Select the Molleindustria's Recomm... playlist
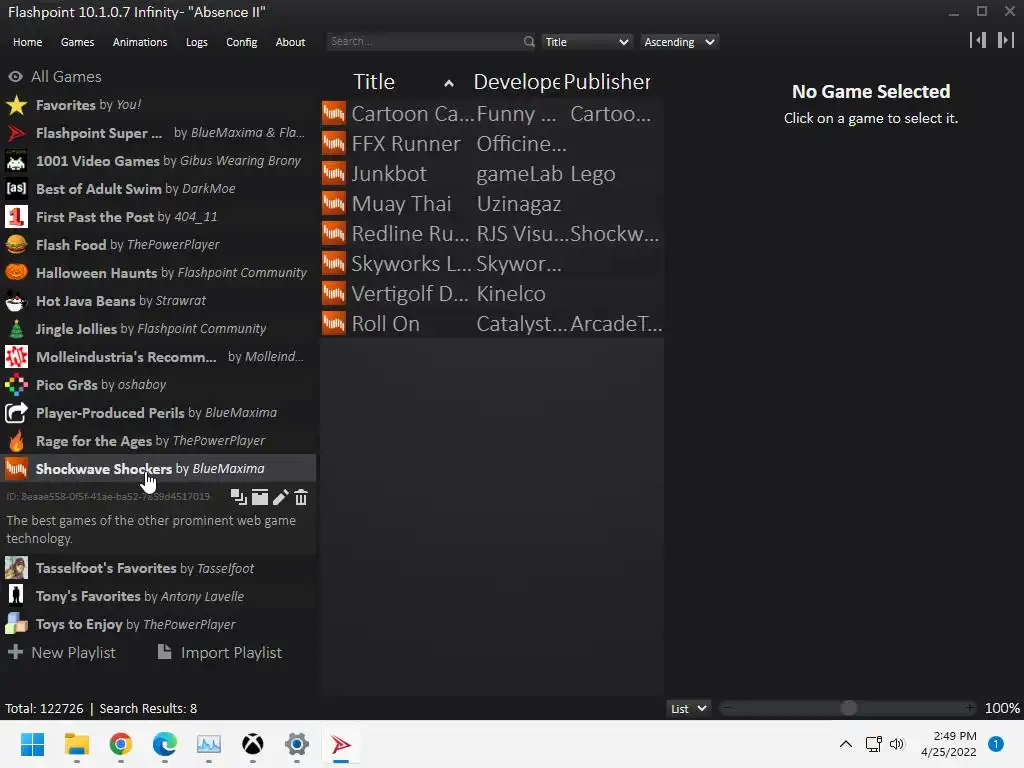This screenshot has width=1024, height=768. click(x=158, y=357)
